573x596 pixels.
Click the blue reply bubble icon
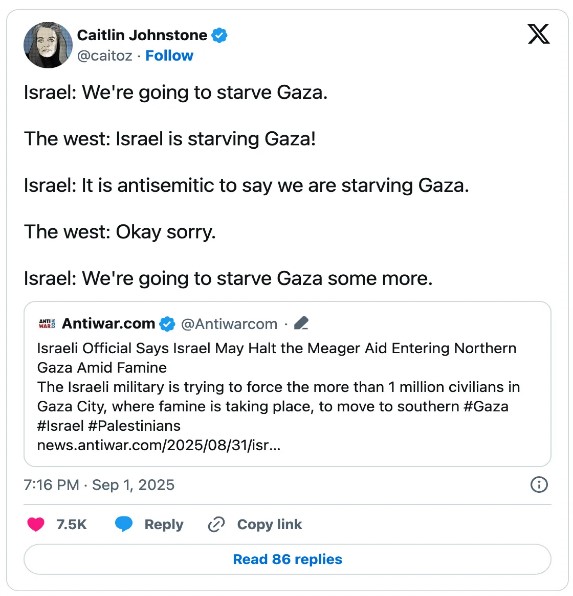124,524
